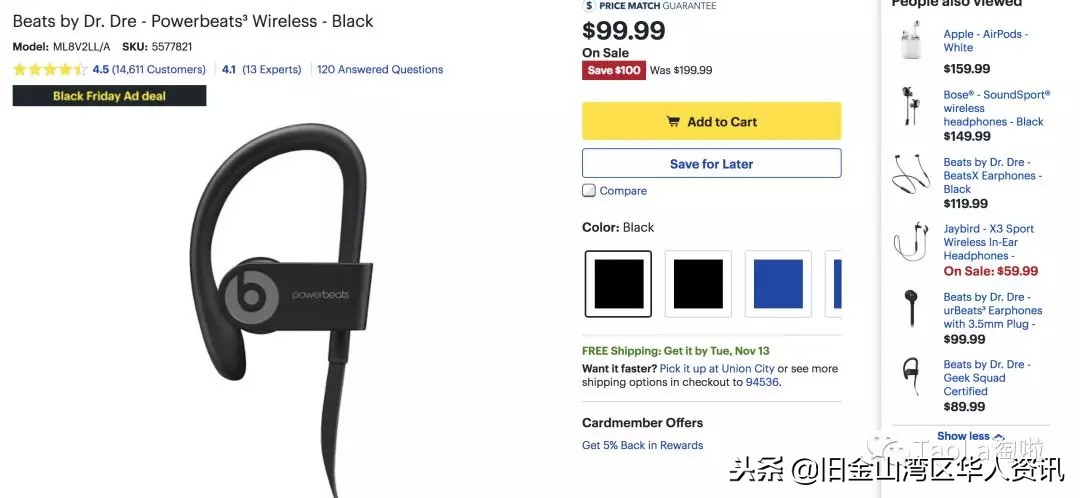Collapse list with Show less chevron
The height and width of the screenshot is (498, 1080).
tap(970, 436)
